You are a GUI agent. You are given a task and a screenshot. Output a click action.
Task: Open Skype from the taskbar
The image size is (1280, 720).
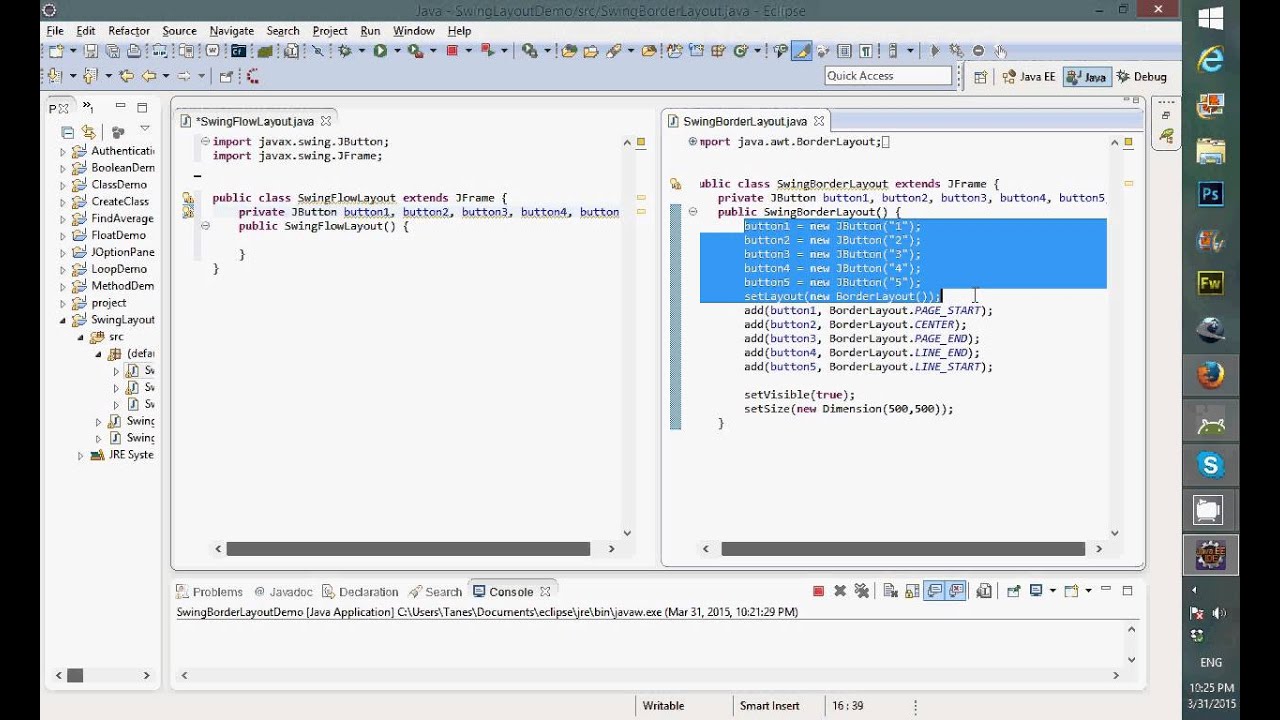coord(1211,465)
